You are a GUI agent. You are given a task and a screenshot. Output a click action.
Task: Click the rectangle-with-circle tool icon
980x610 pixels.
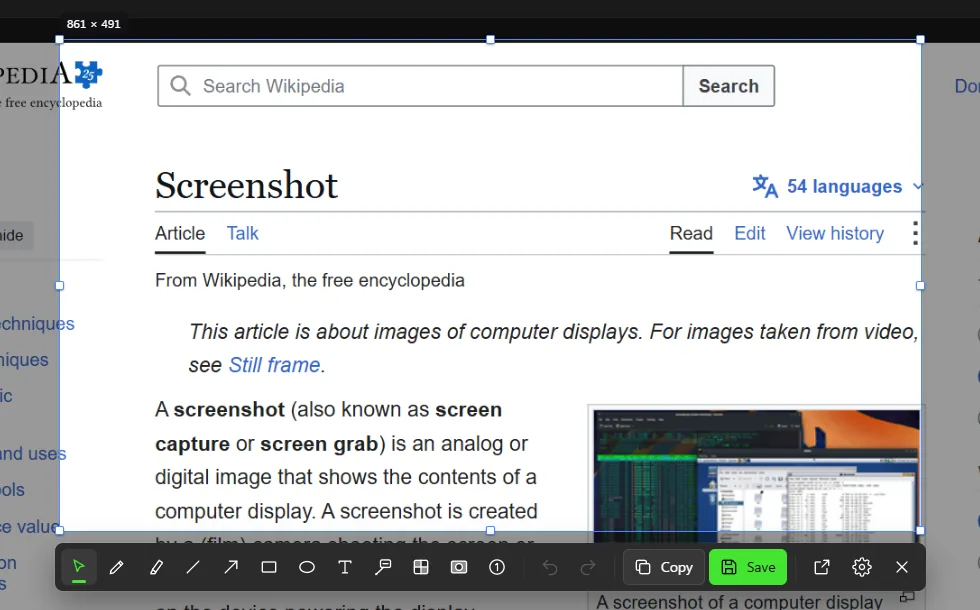click(459, 567)
